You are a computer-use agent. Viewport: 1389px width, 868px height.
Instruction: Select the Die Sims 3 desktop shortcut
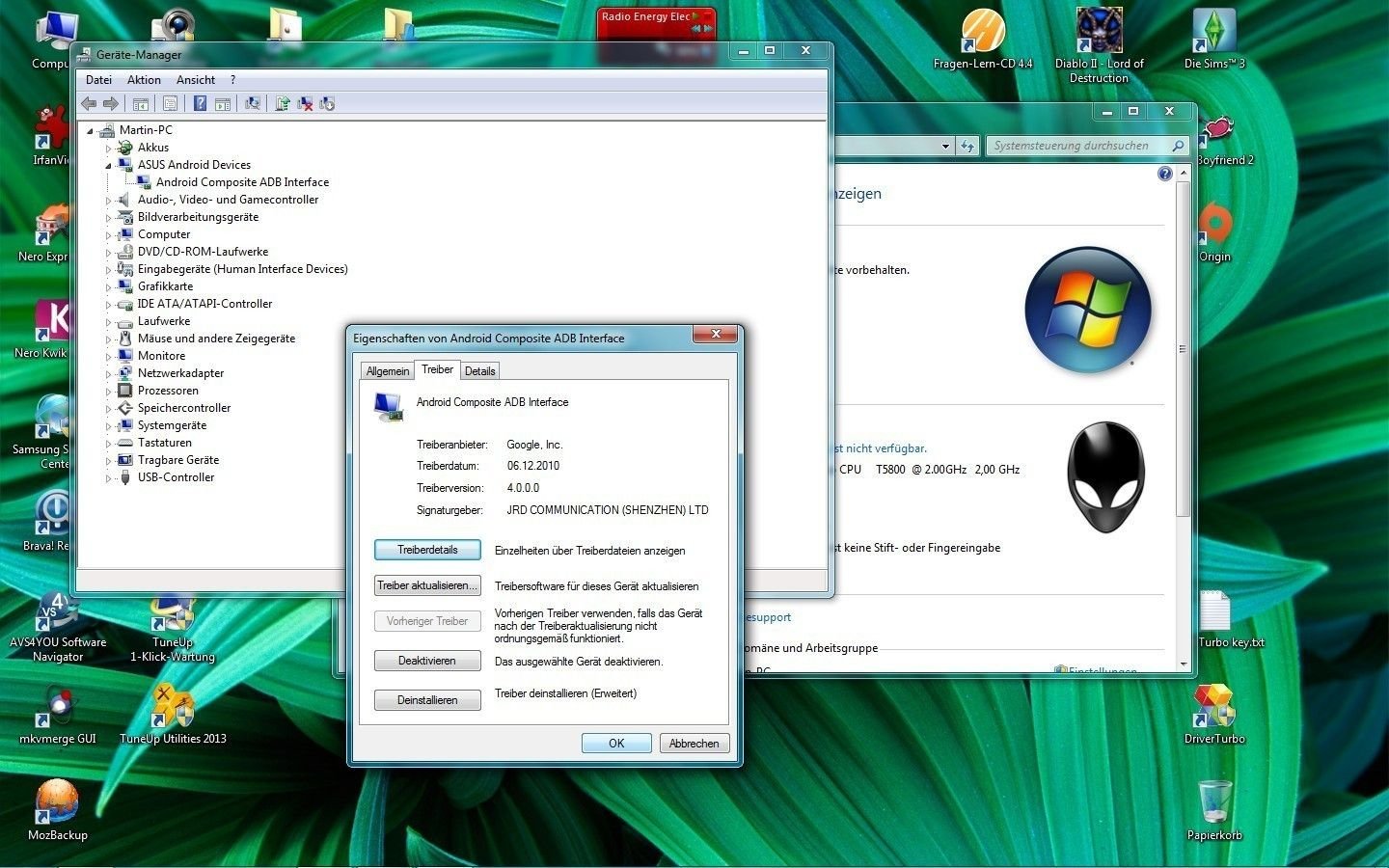click(1214, 40)
